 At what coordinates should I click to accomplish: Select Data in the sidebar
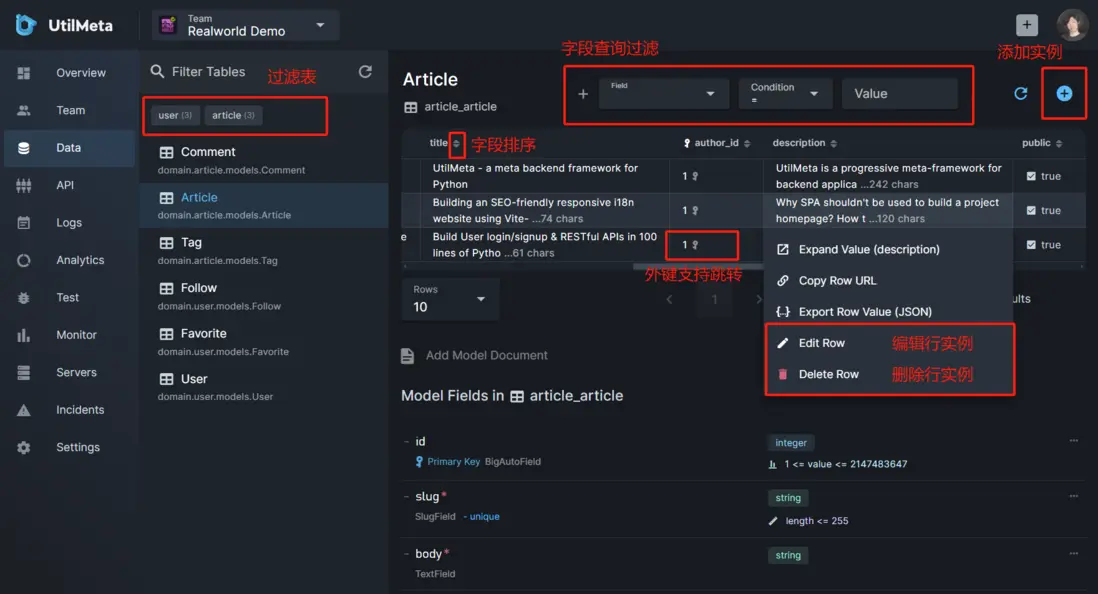tap(69, 148)
